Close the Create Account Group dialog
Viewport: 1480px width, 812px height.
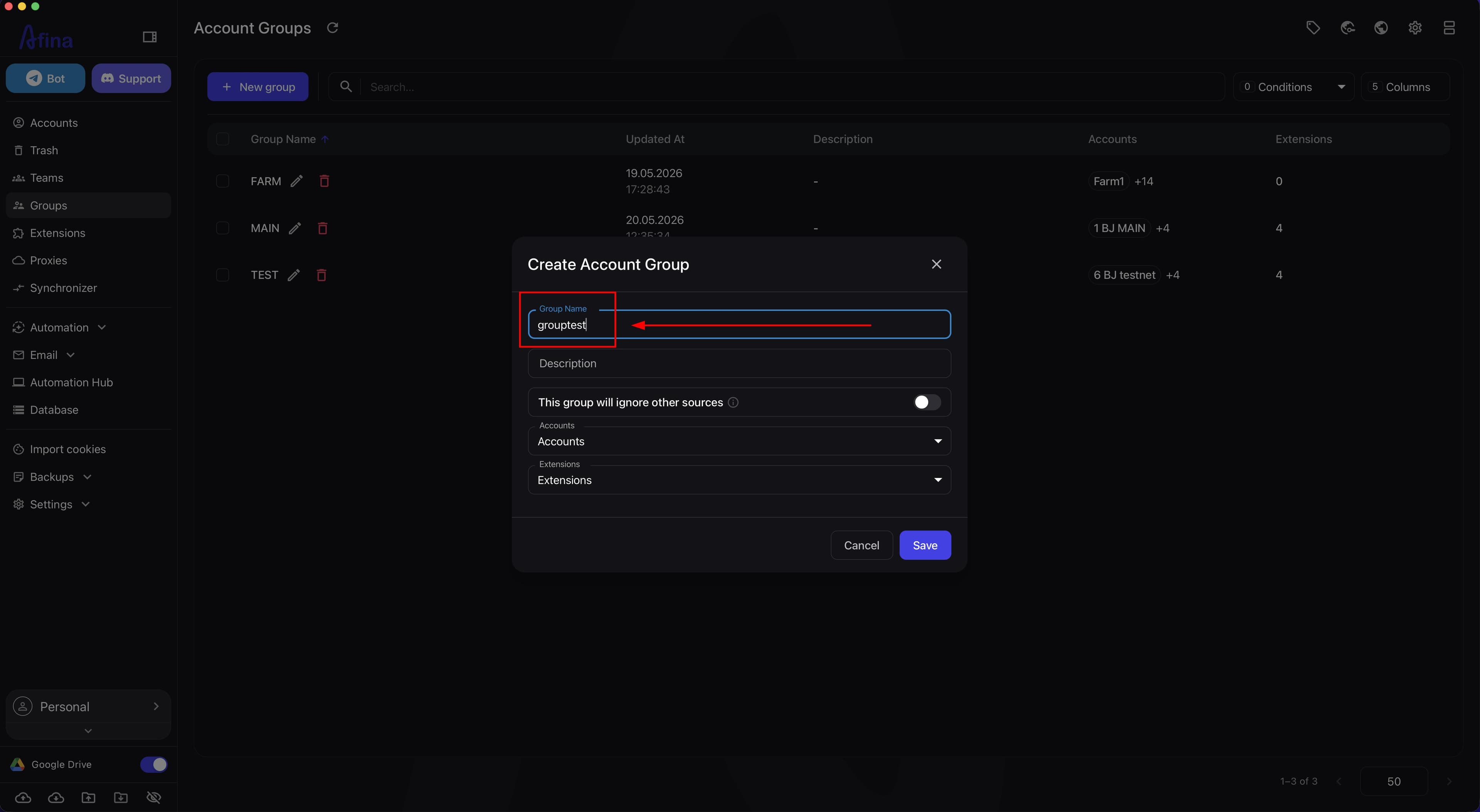[x=937, y=264]
